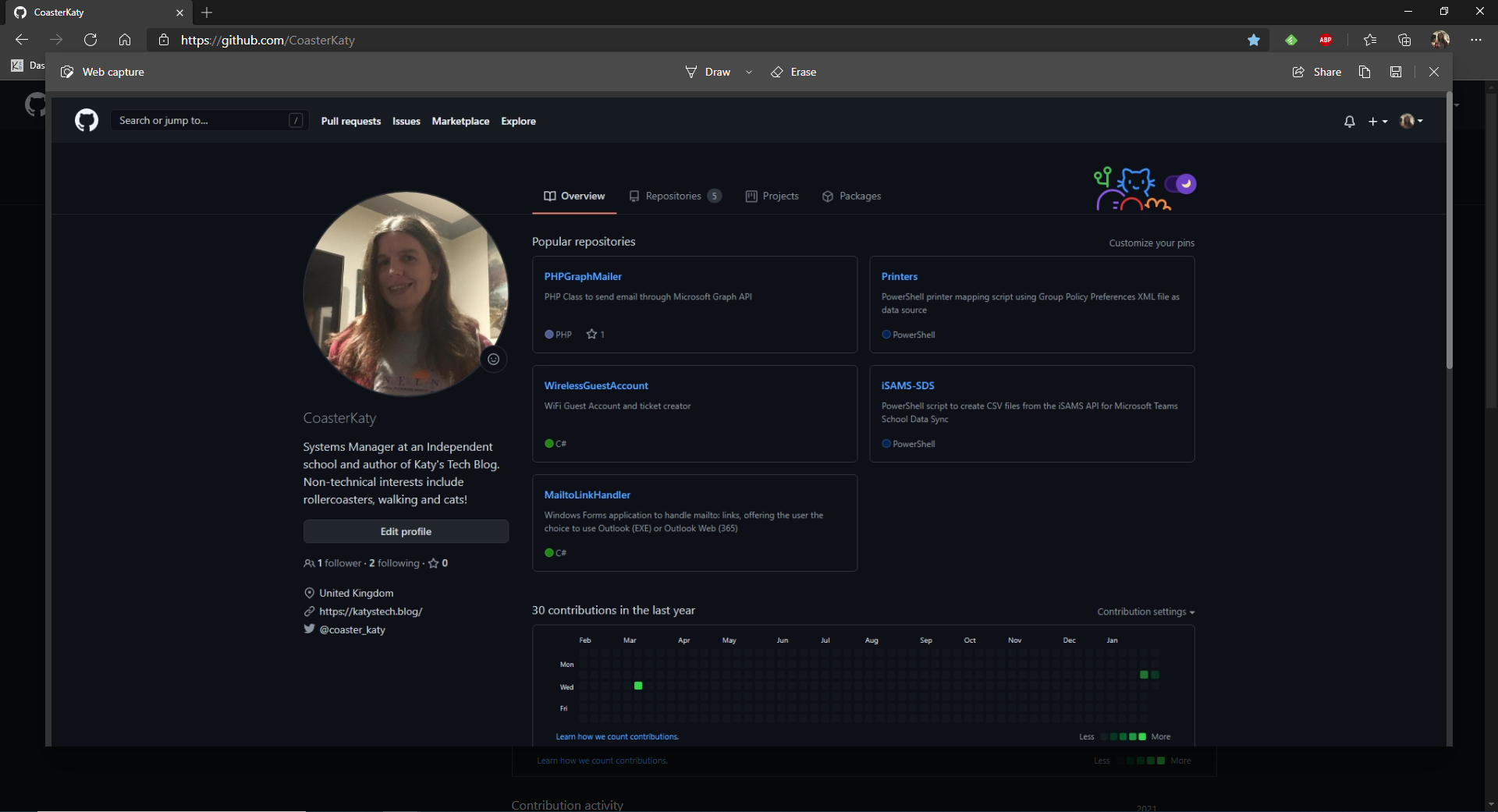The width and height of the screenshot is (1498, 812).
Task: Toggle the dark mode moon switch
Action: 1180,184
